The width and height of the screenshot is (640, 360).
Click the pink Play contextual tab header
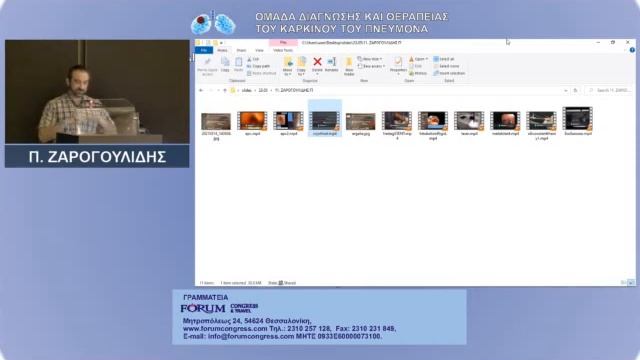point(283,42)
